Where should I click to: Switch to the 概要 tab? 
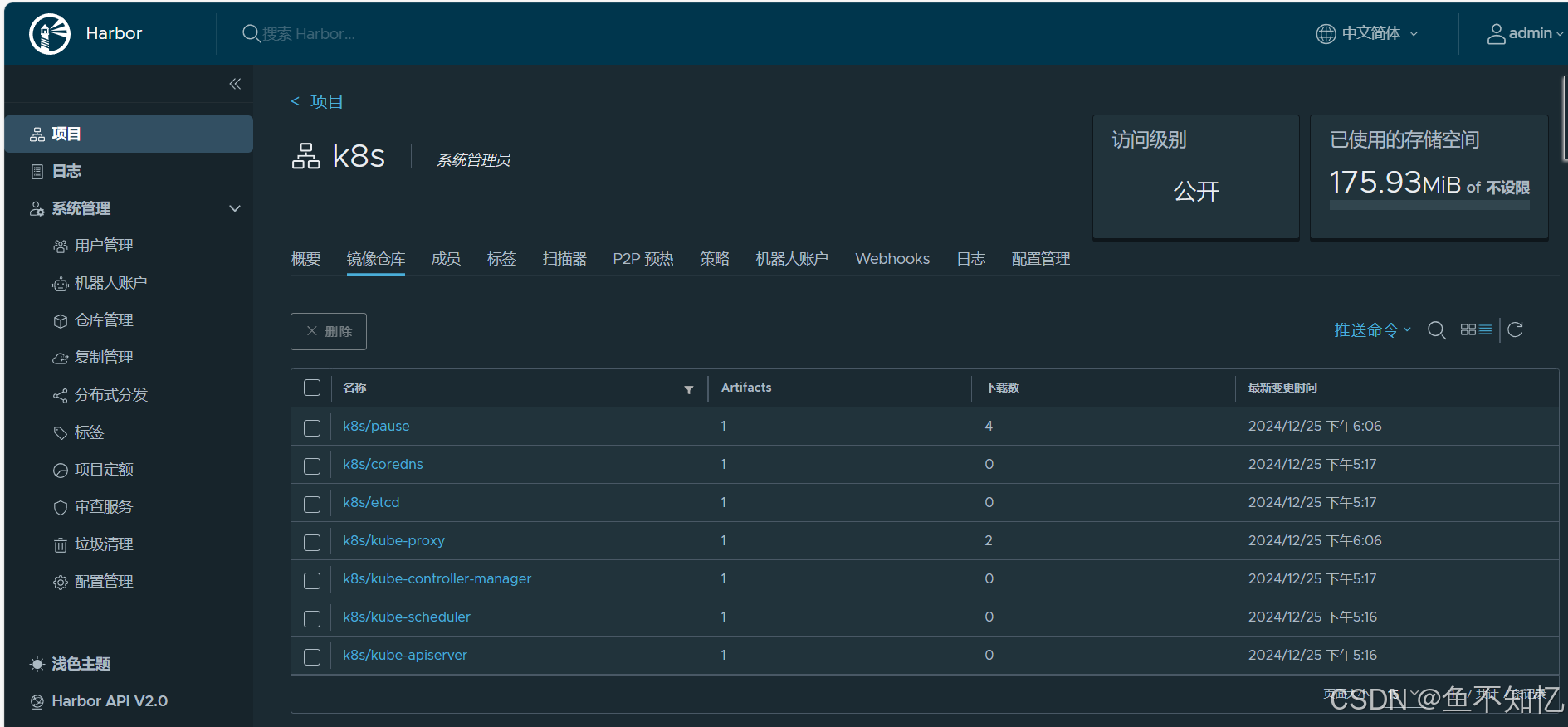[x=305, y=259]
